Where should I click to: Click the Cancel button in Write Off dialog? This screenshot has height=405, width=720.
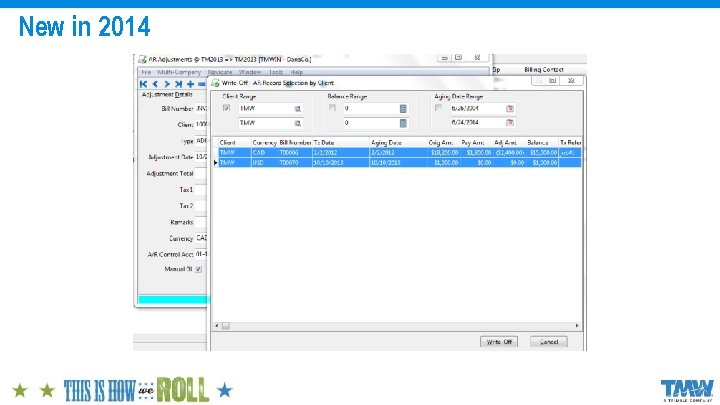[549, 342]
